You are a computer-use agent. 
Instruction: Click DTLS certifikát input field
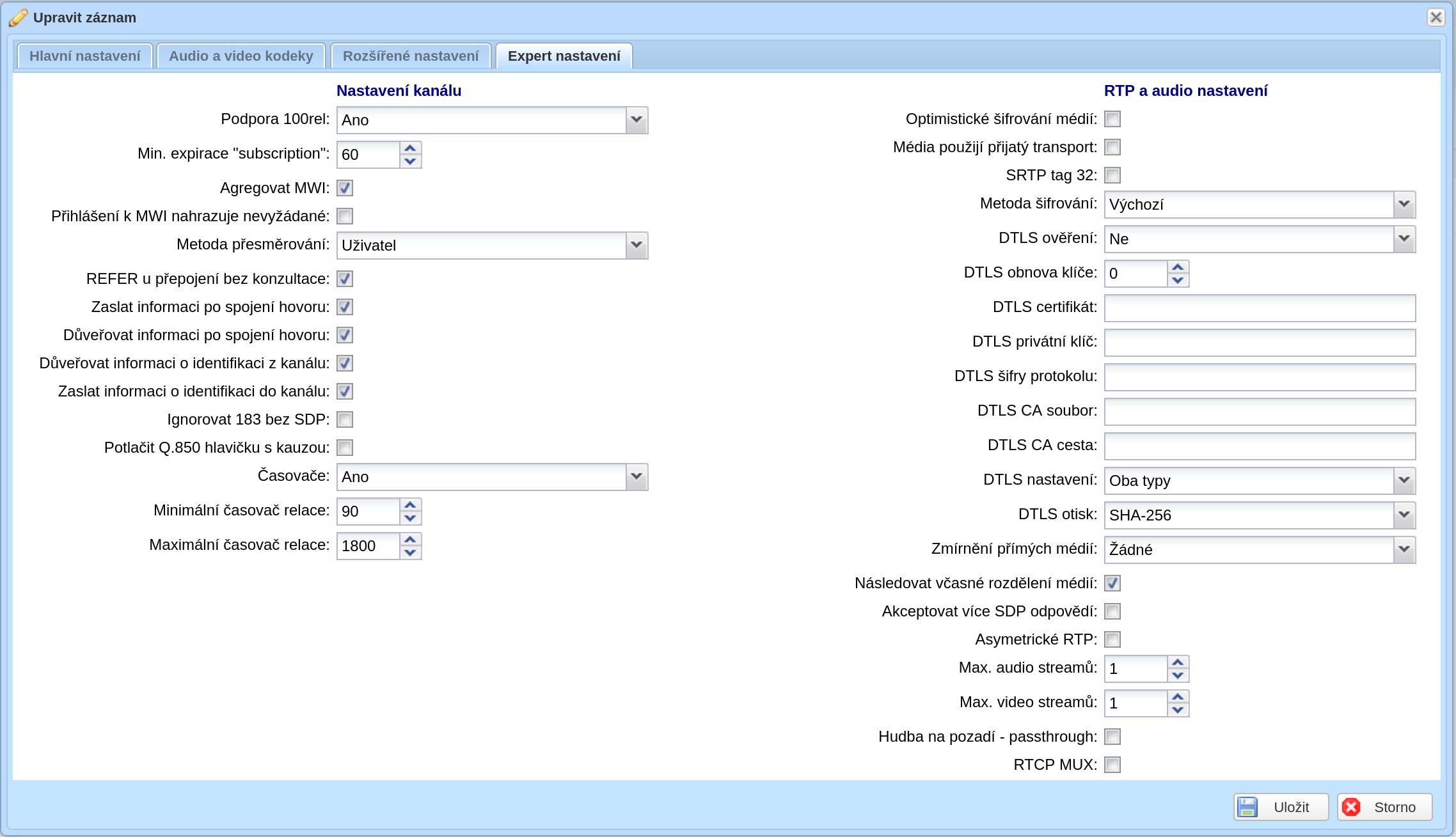(x=1260, y=308)
